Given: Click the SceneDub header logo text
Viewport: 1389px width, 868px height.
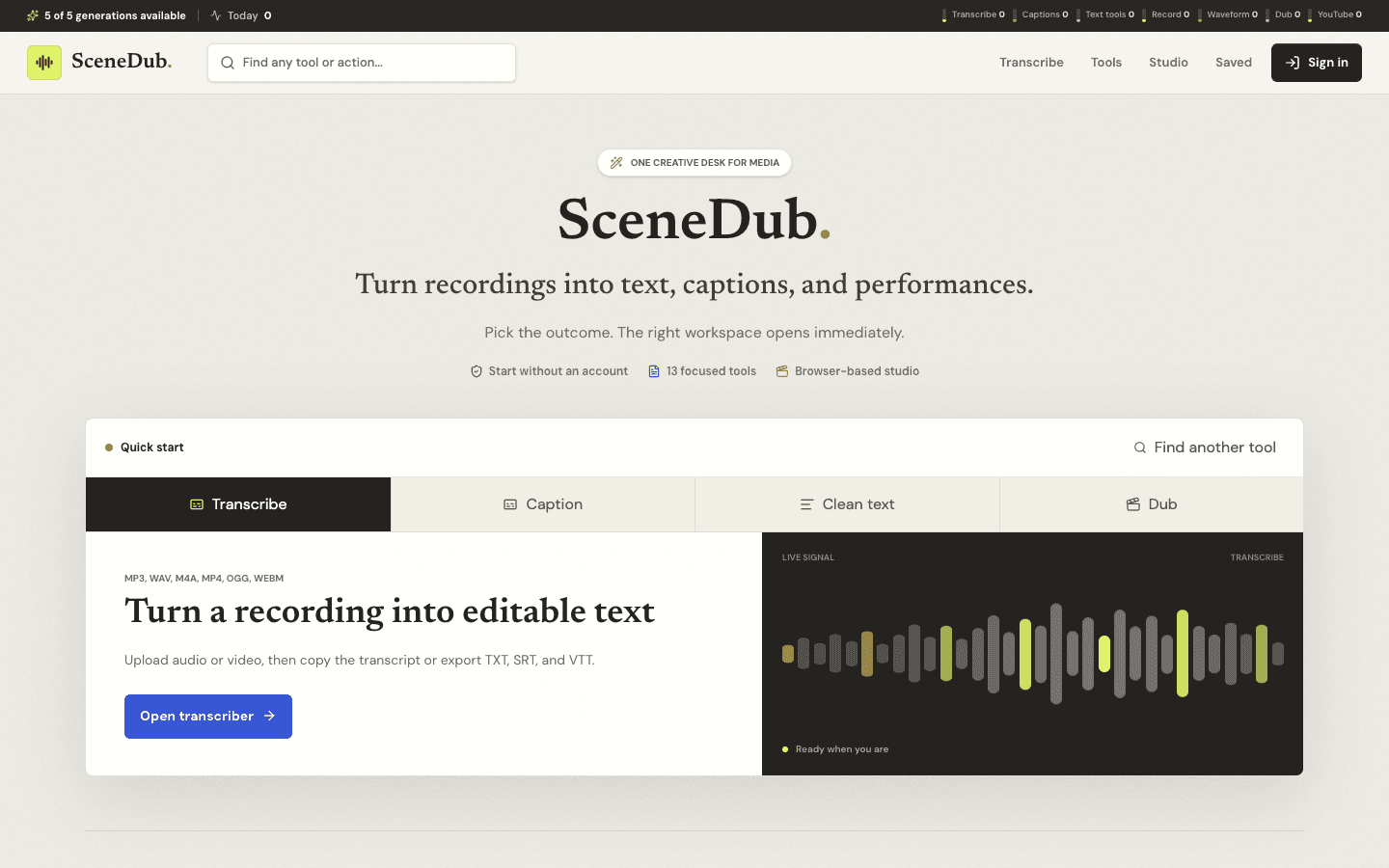Looking at the screenshot, I should coord(122,62).
